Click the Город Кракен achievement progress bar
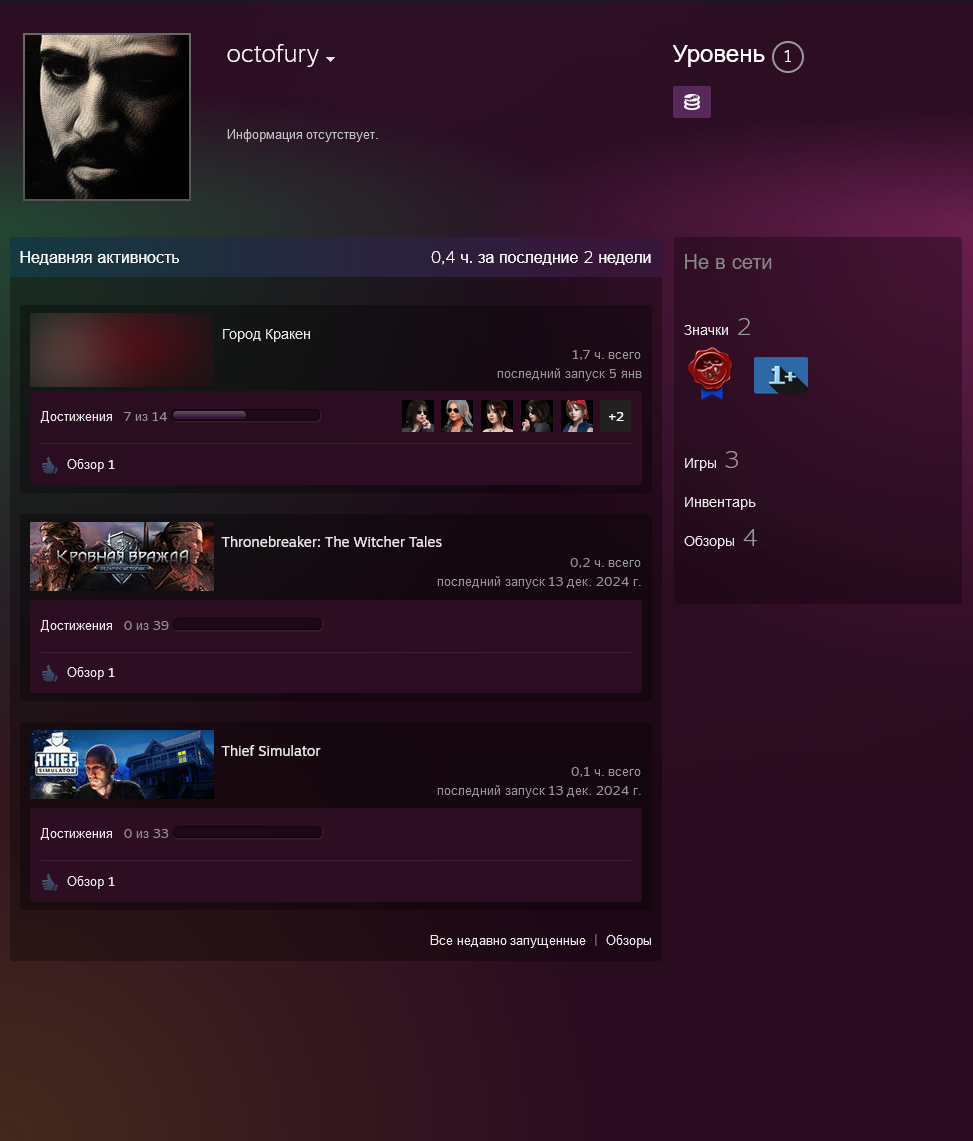 pyautogui.click(x=247, y=416)
